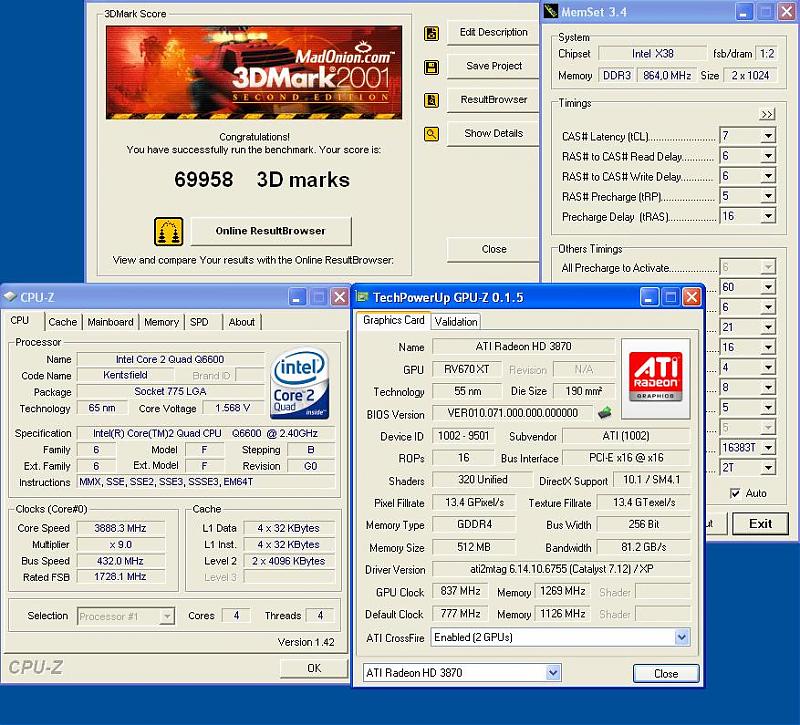Open the ATI CrossFire dropdown

[x=682, y=637]
